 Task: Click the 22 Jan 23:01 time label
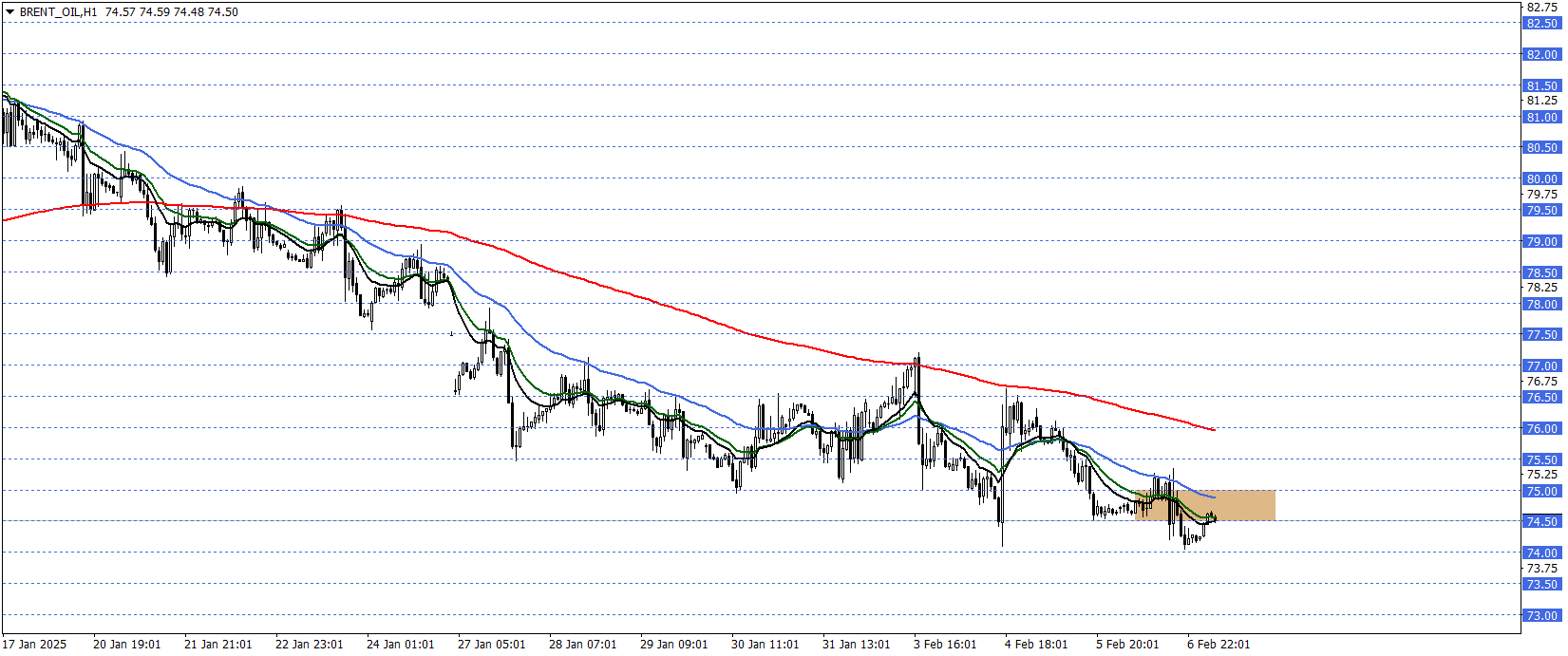pyautogui.click(x=309, y=644)
